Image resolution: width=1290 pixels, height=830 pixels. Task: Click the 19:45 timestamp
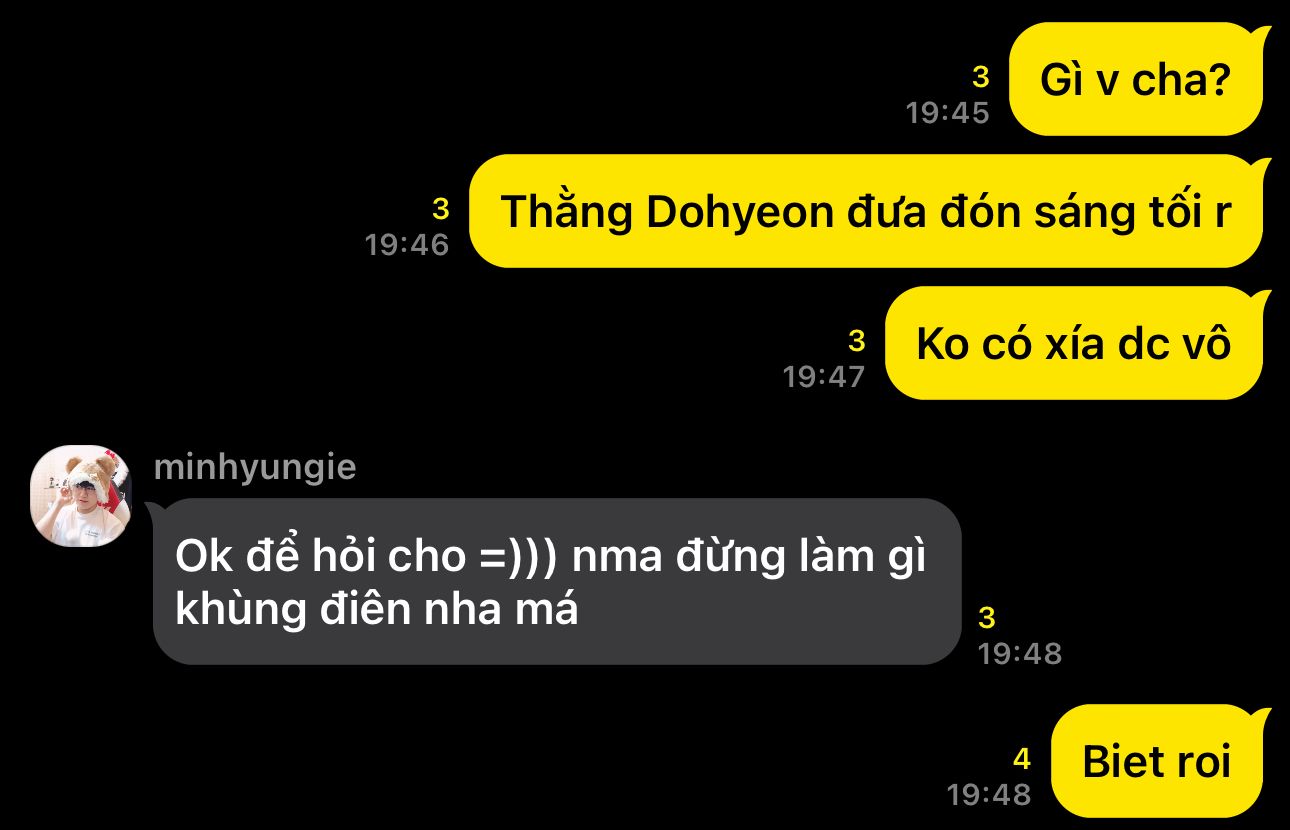coord(948,113)
